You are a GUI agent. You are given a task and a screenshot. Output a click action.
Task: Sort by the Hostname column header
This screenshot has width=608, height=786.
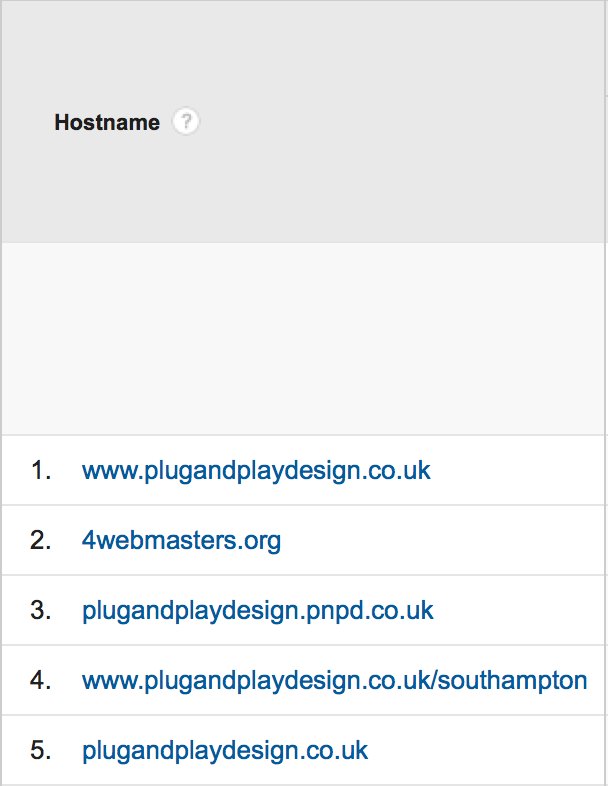coord(107,122)
